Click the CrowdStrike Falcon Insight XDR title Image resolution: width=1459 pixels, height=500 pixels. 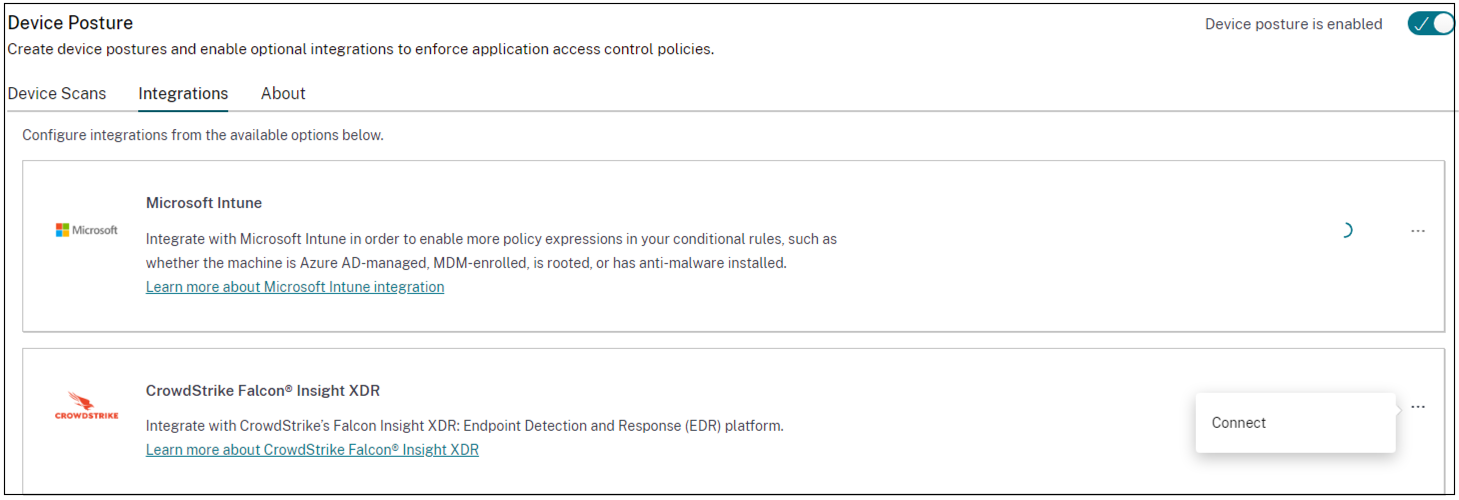263,391
